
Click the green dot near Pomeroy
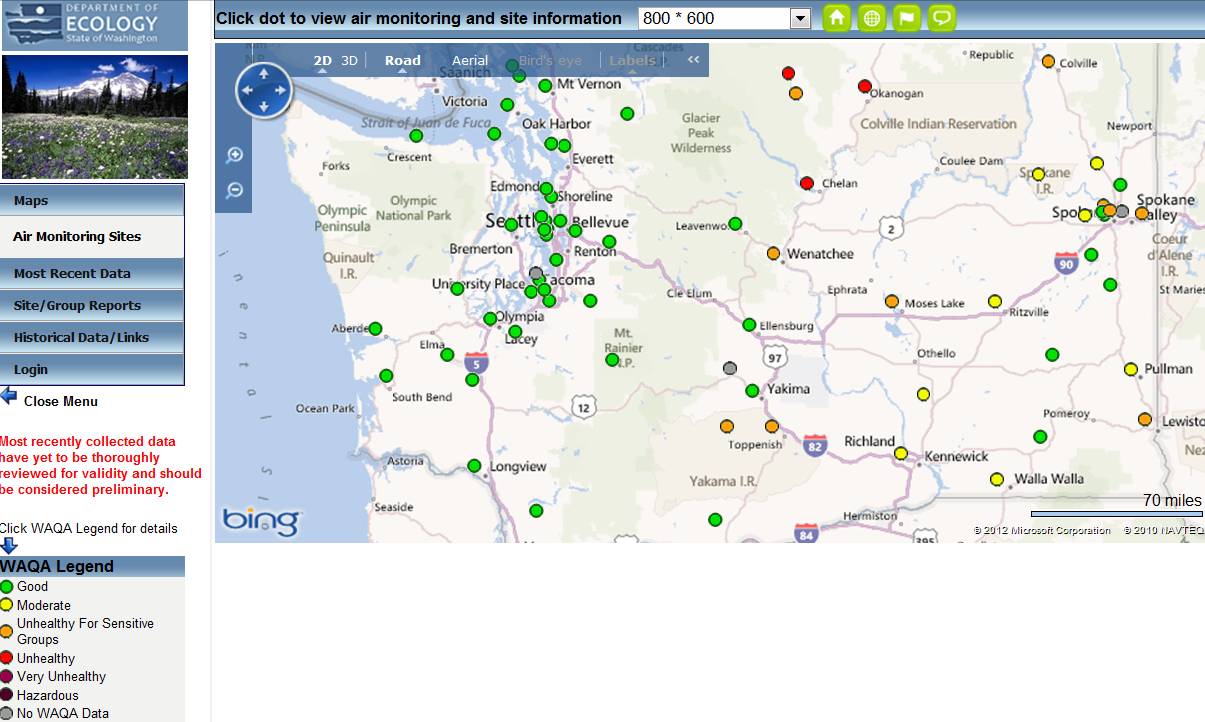[x=1040, y=437]
